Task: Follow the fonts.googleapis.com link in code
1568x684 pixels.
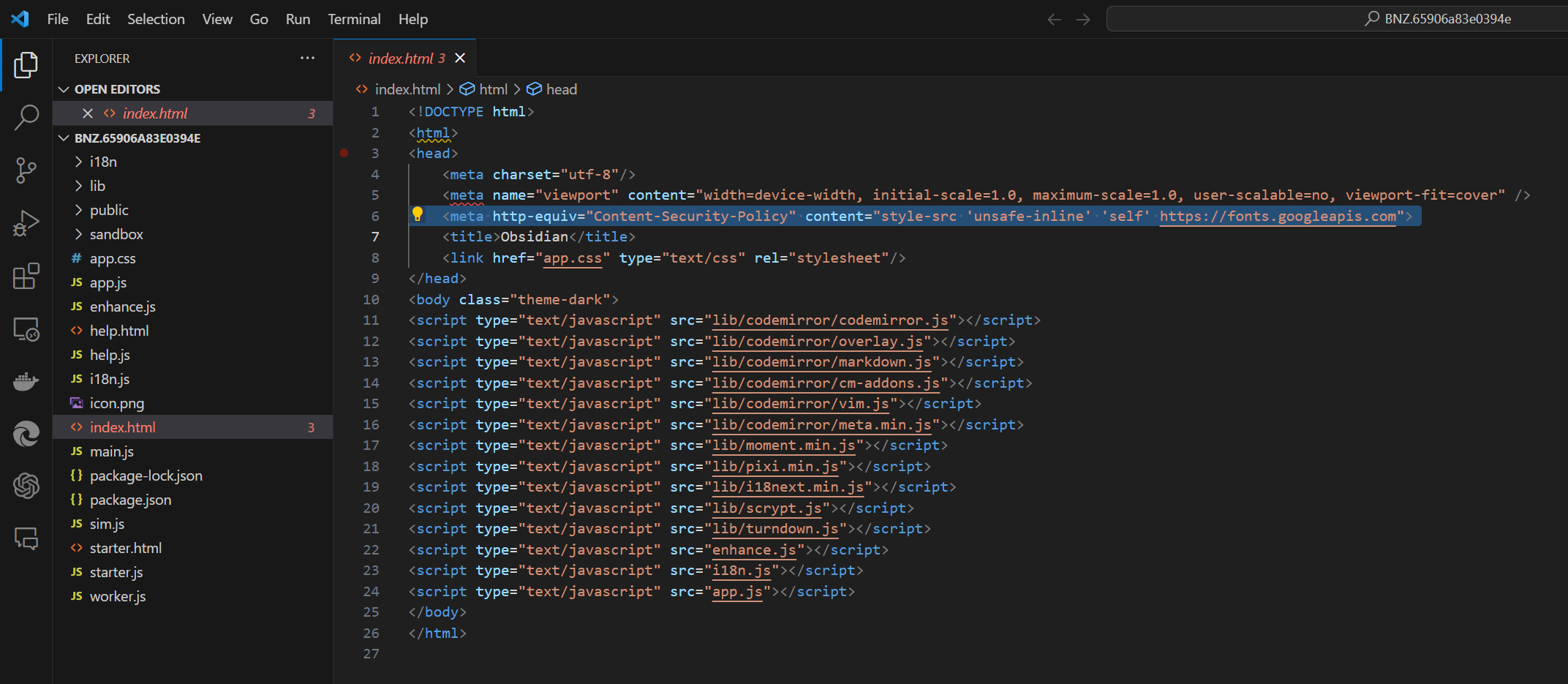Action: (1278, 216)
